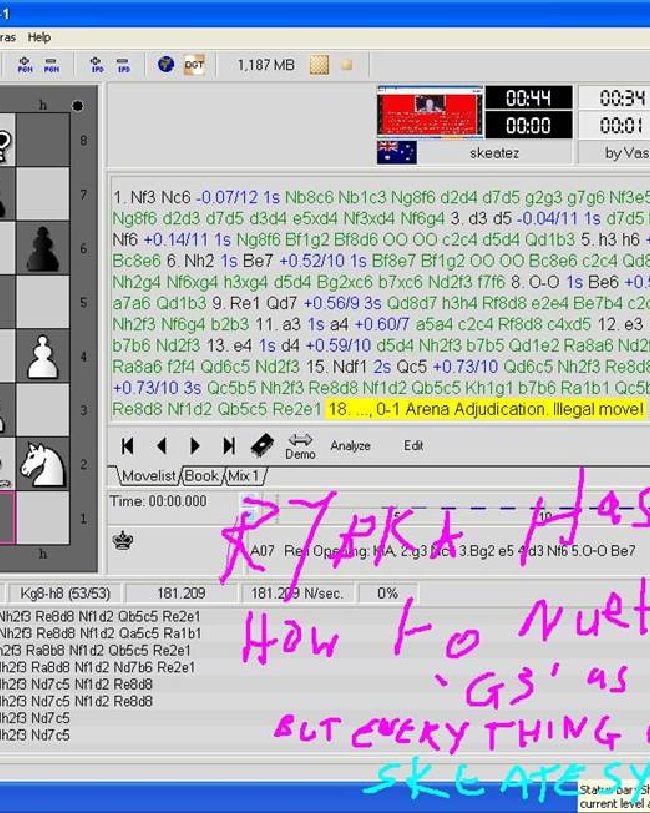The width and height of the screenshot is (650, 813).
Task: Click the add-to-PGN plus icon
Action: pyautogui.click(x=24, y=64)
